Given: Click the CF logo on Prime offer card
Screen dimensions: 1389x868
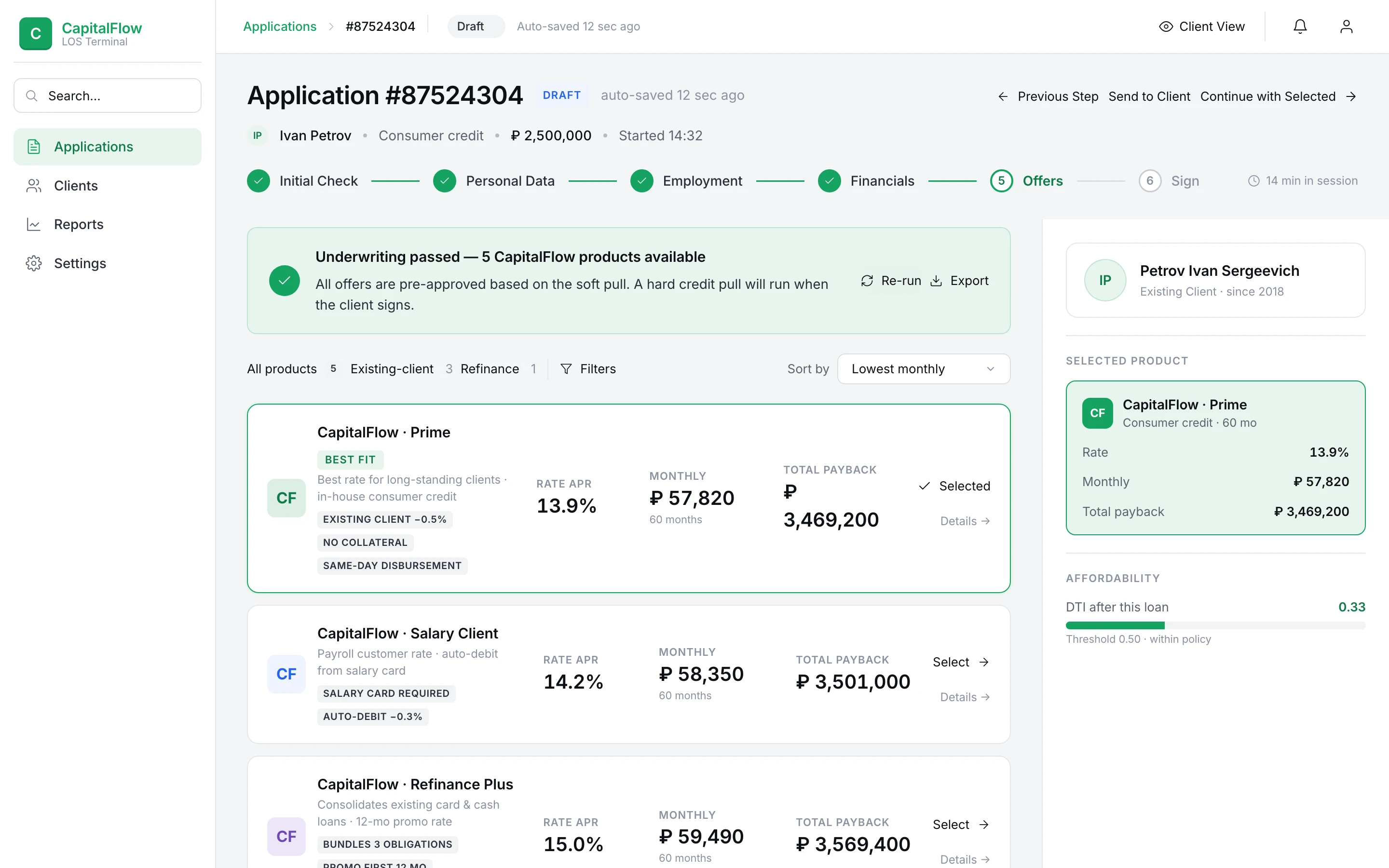Looking at the screenshot, I should coord(286,498).
